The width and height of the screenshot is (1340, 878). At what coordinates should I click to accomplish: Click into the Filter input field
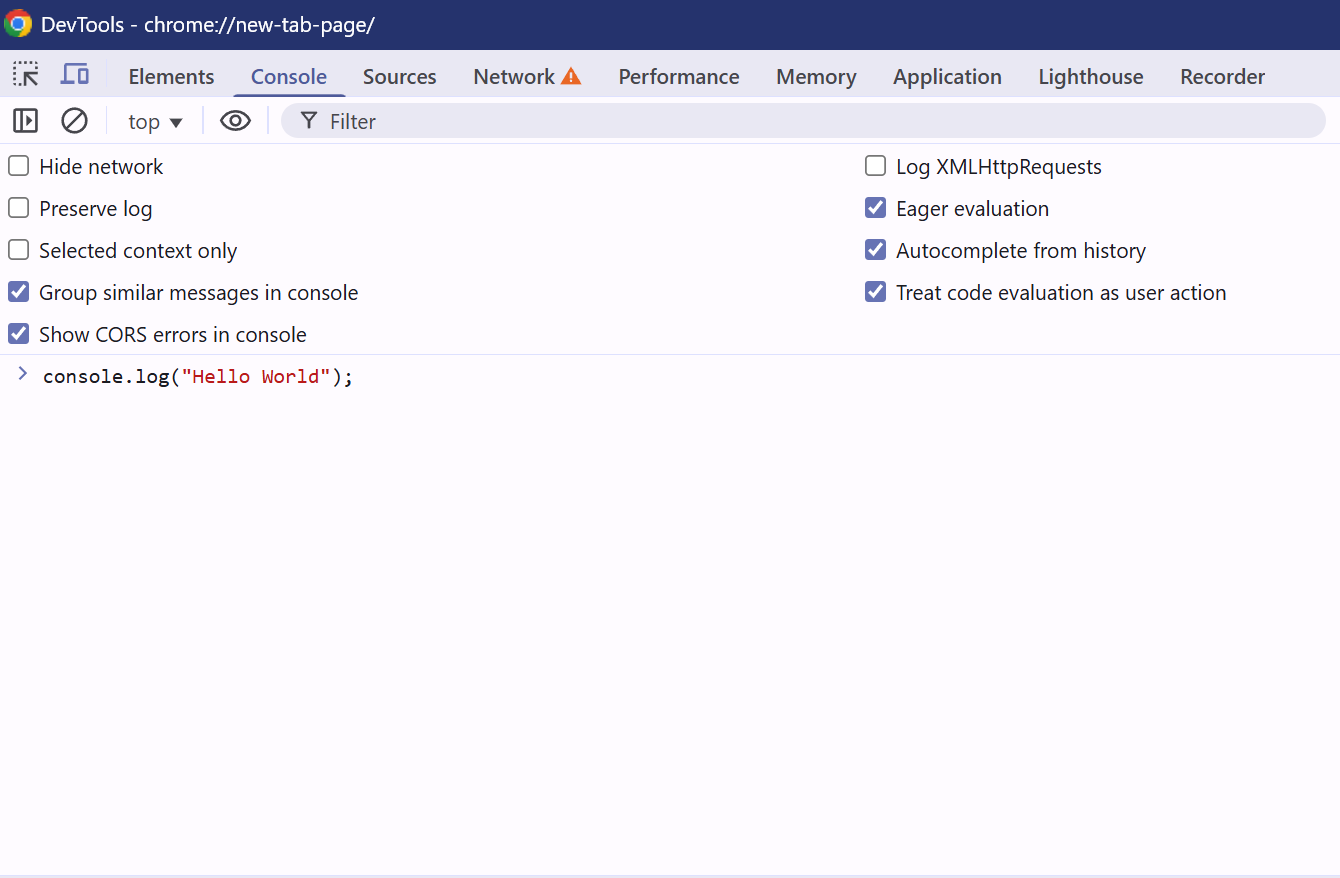[x=803, y=121]
